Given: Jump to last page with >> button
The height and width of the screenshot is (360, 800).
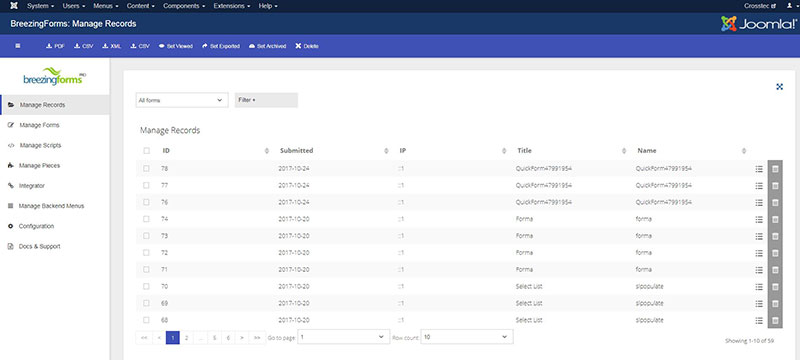Looking at the screenshot, I should [257, 338].
